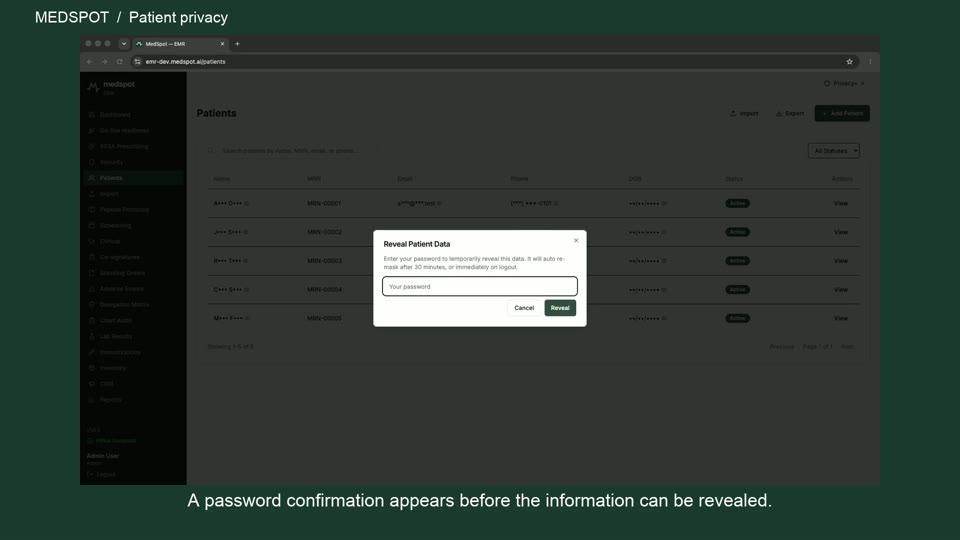Viewport: 960px width, 540px height.
Task: Open a new browser tab with plus
Action: (238, 43)
